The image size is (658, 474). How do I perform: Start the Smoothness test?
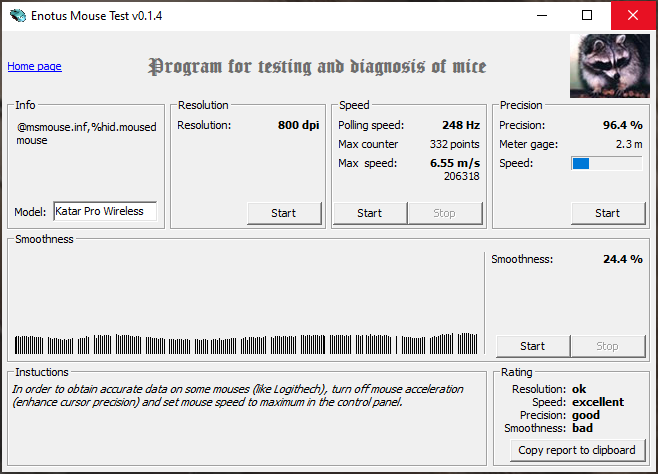tap(533, 346)
